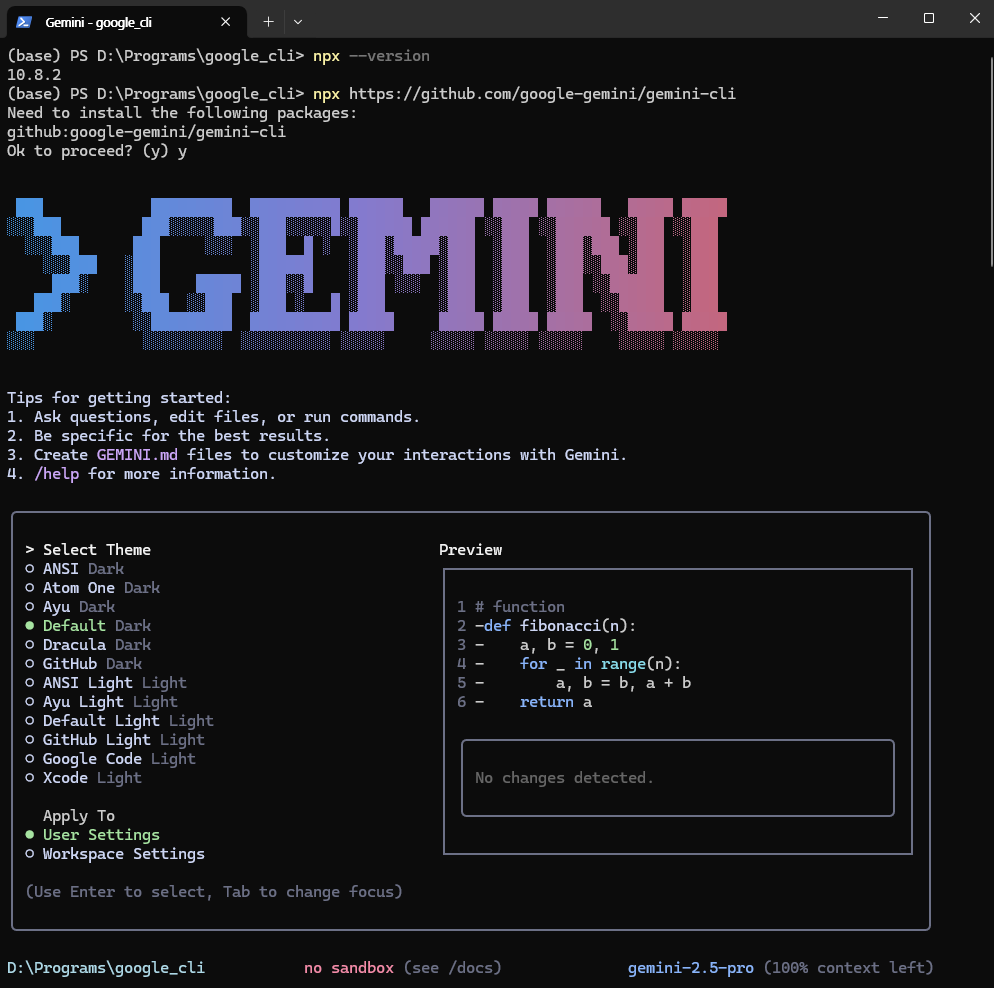Select the Gemini - google_cli tab
Screen dimensions: 994x988
pos(126,22)
